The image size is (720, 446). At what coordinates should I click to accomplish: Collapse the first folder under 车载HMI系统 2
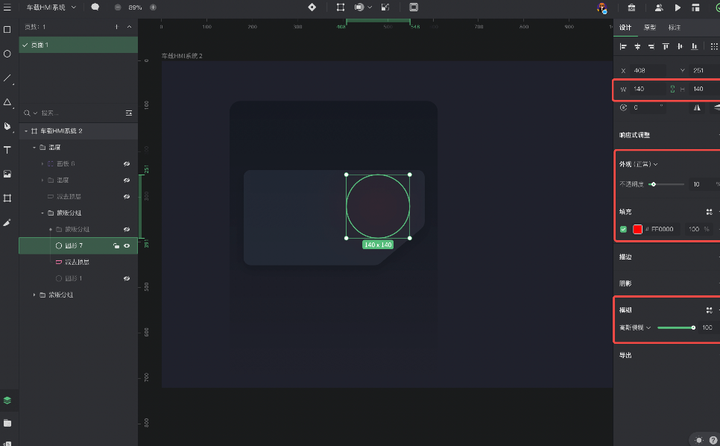point(34,147)
